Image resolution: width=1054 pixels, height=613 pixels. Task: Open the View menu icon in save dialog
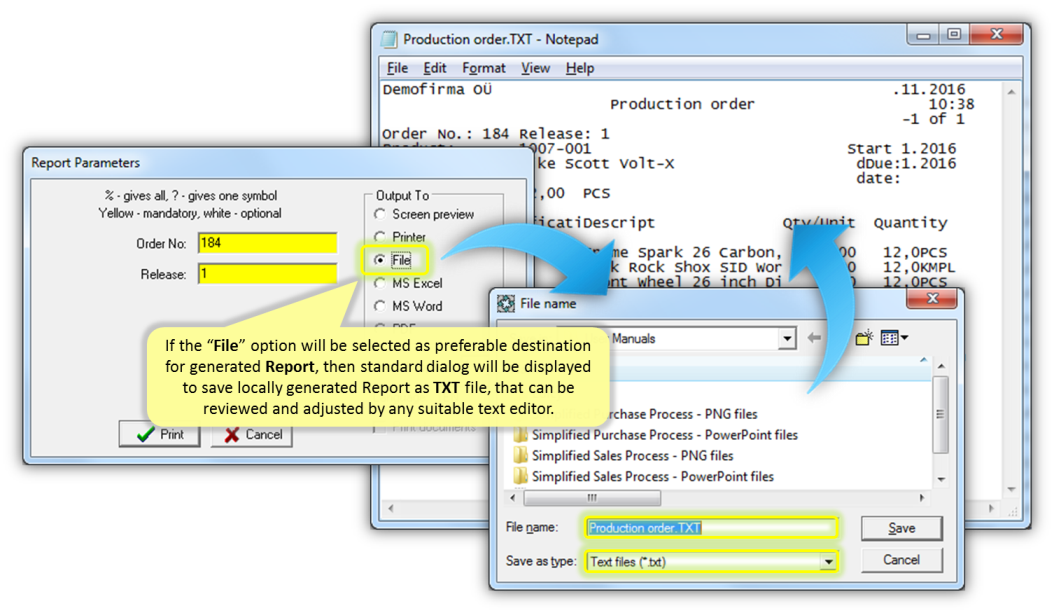point(894,337)
